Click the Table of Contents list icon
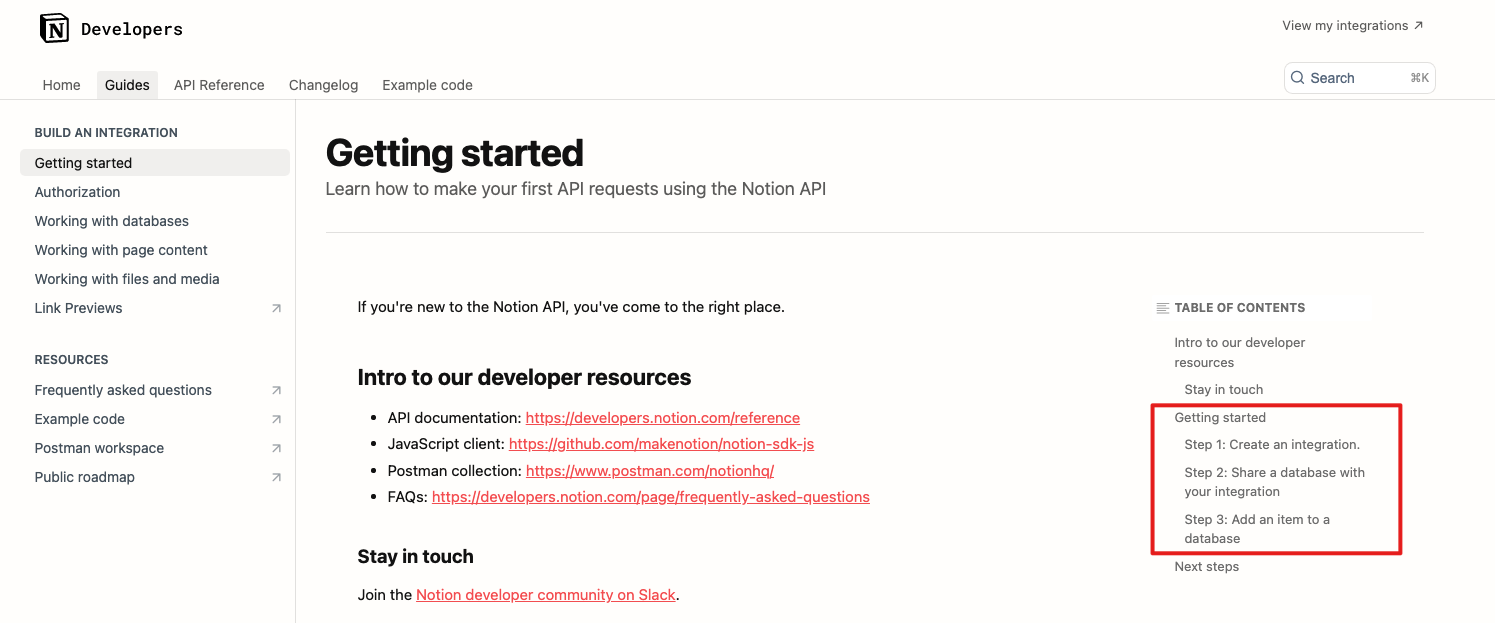The image size is (1495, 623). [1161, 308]
